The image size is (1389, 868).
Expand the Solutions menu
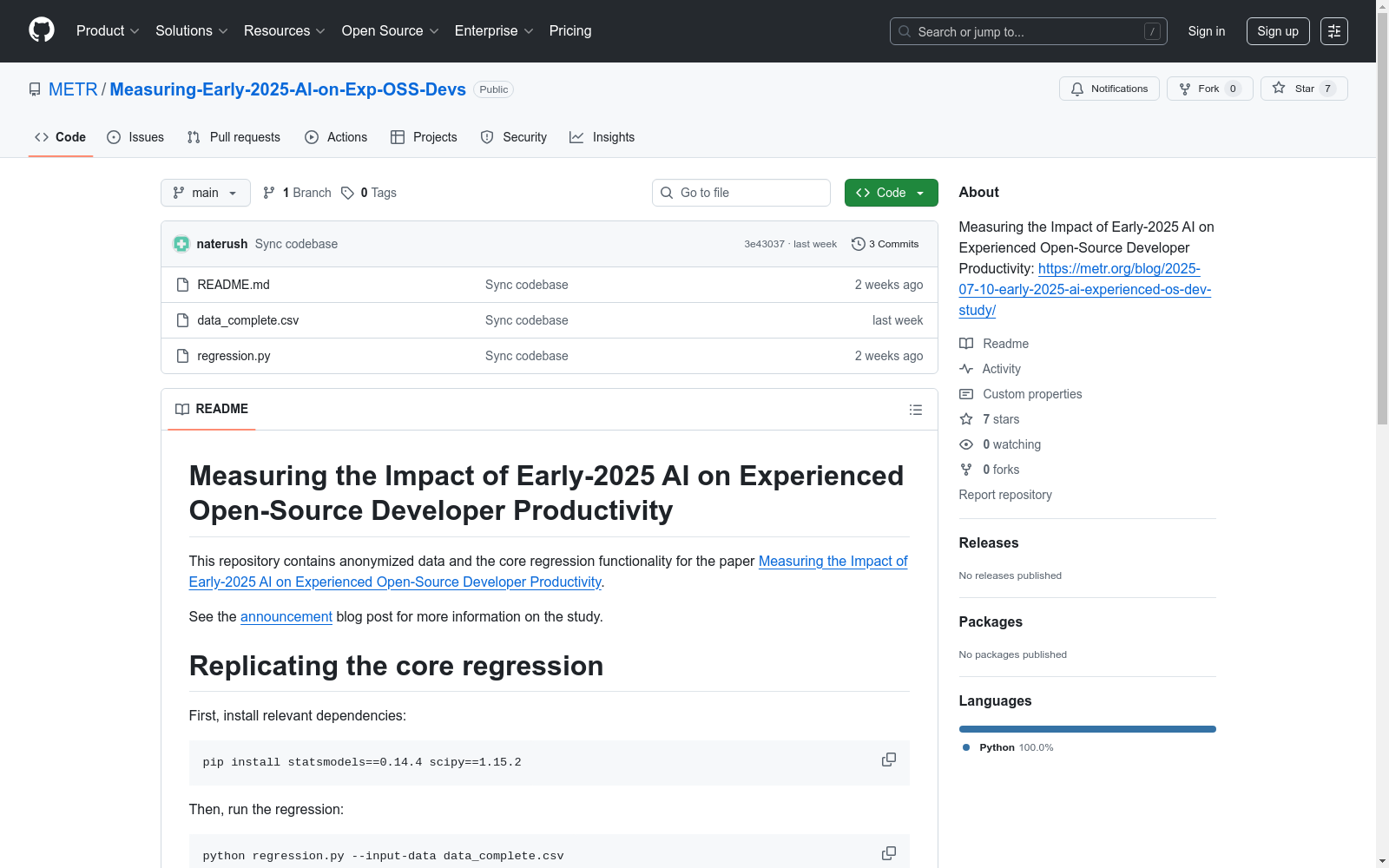click(192, 31)
